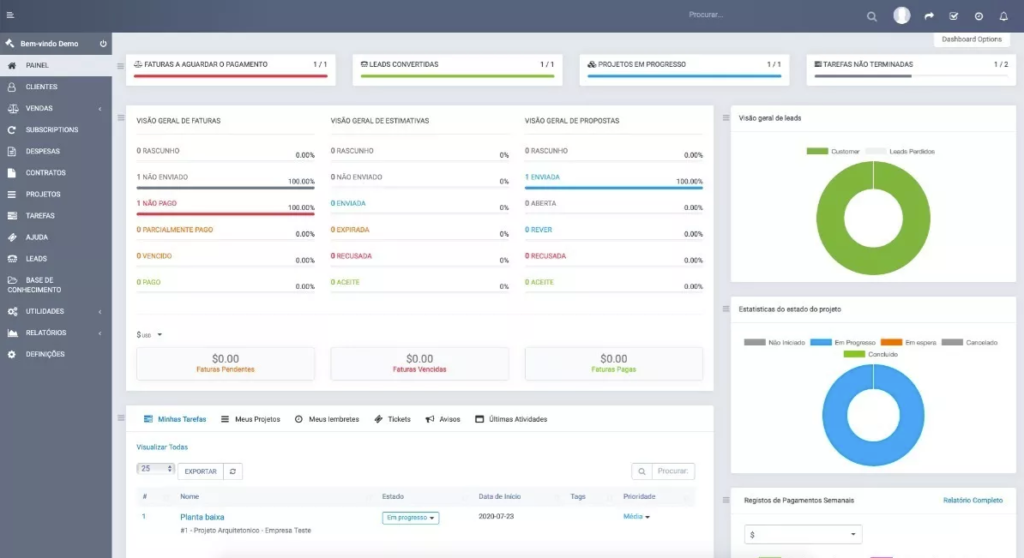
Task: Click the clock timer icon in header
Action: click(979, 16)
